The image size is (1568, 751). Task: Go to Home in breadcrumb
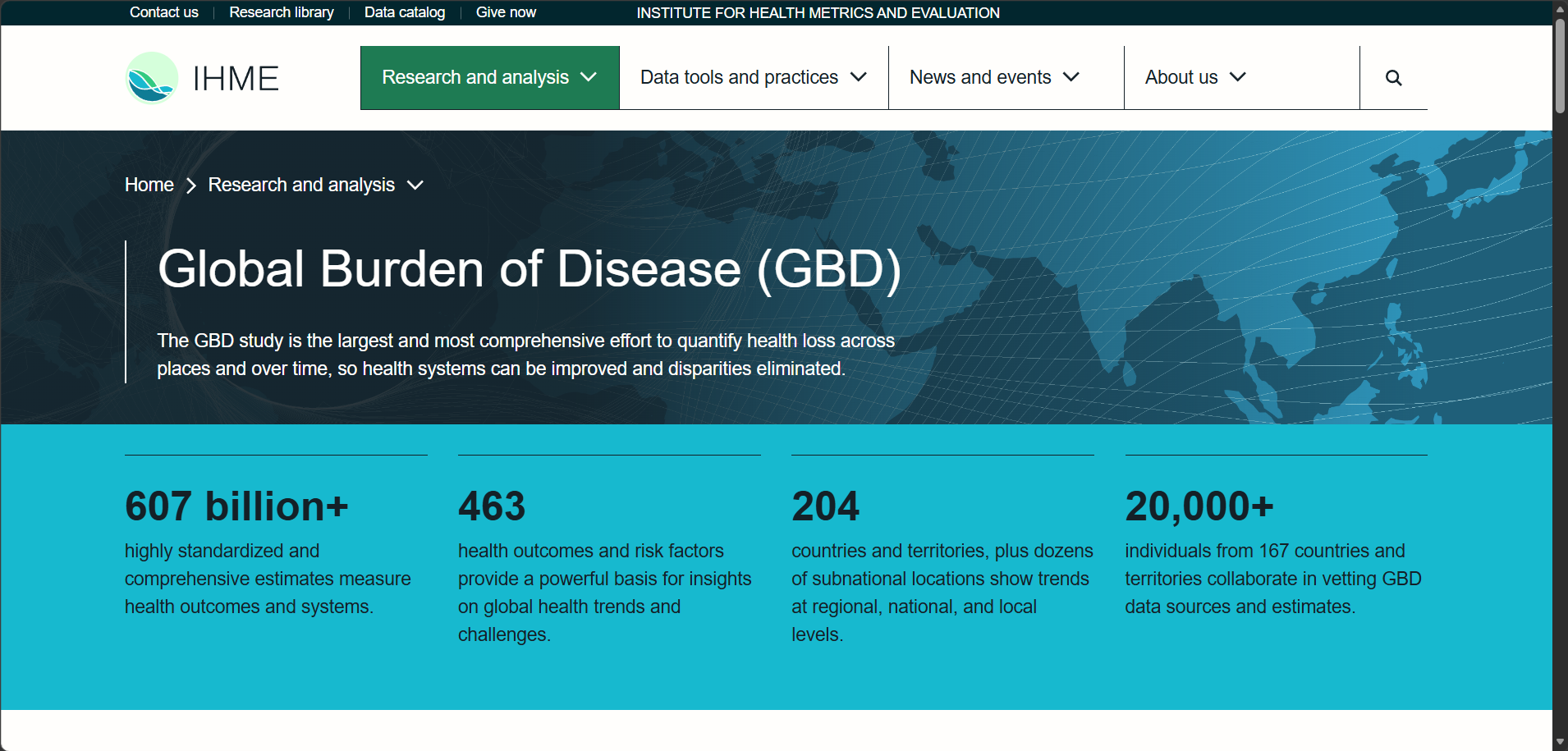pyautogui.click(x=149, y=185)
